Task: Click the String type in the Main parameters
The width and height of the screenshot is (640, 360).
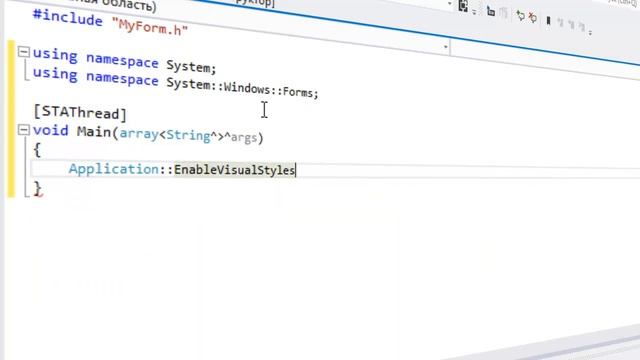Action: click(x=188, y=135)
